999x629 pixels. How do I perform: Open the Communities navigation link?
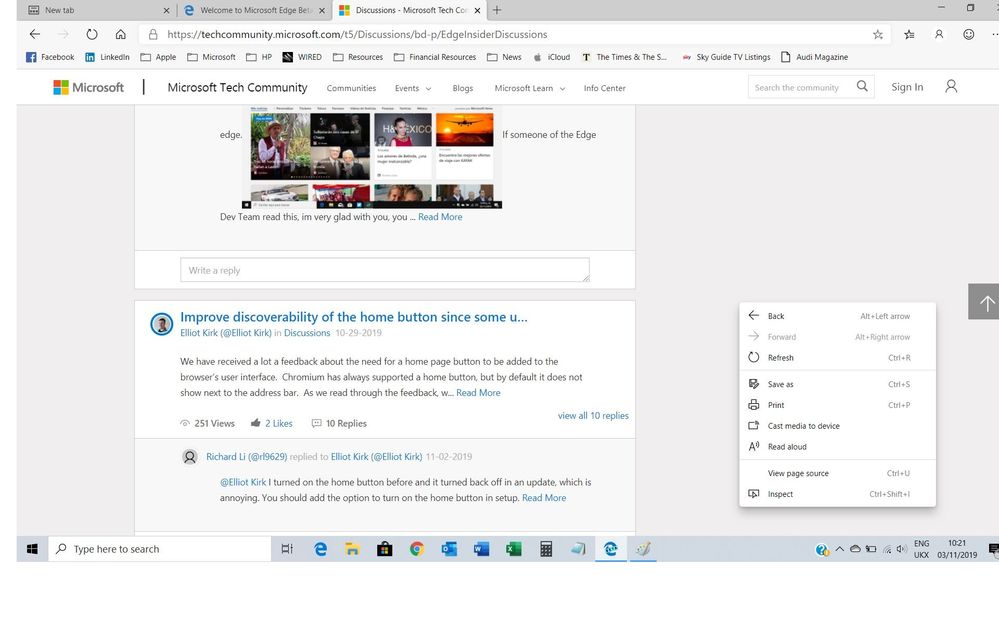pos(351,88)
